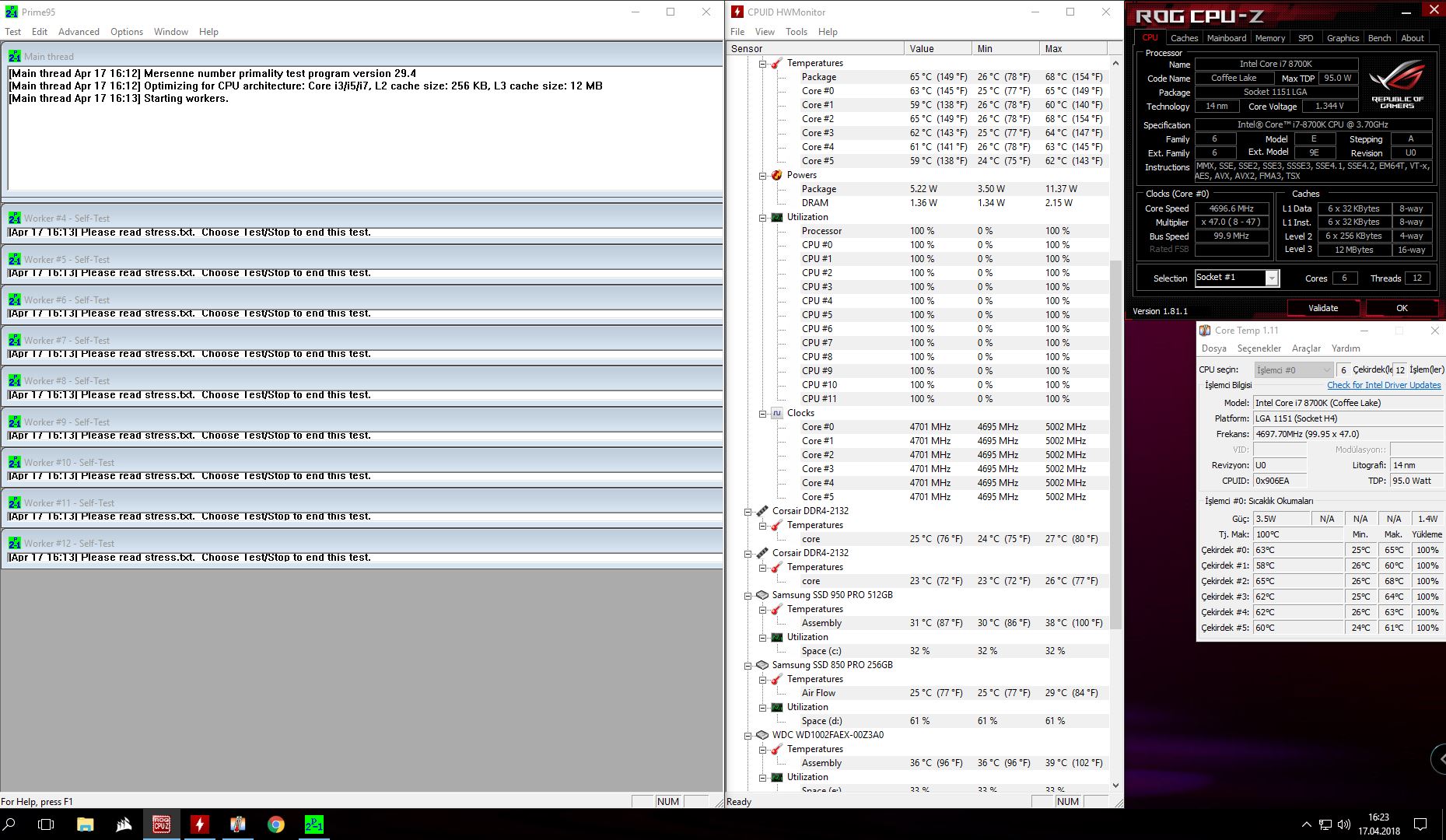Open the Seçenekler menu in Core Temp
1446x840 pixels.
(x=1259, y=348)
